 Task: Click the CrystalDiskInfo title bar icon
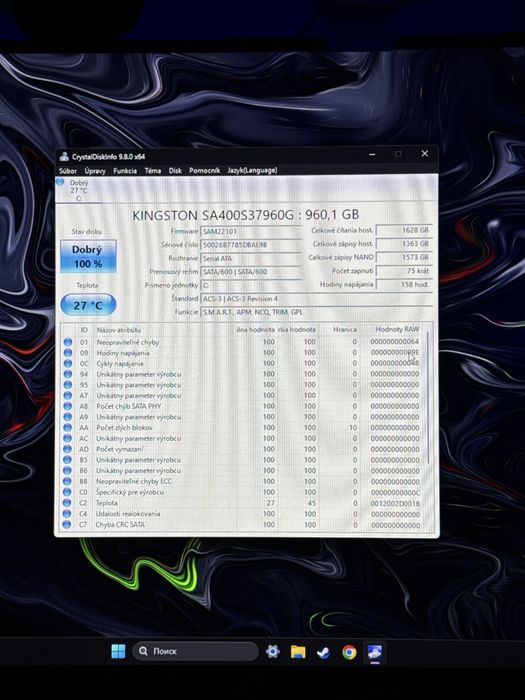pyautogui.click(x=65, y=156)
